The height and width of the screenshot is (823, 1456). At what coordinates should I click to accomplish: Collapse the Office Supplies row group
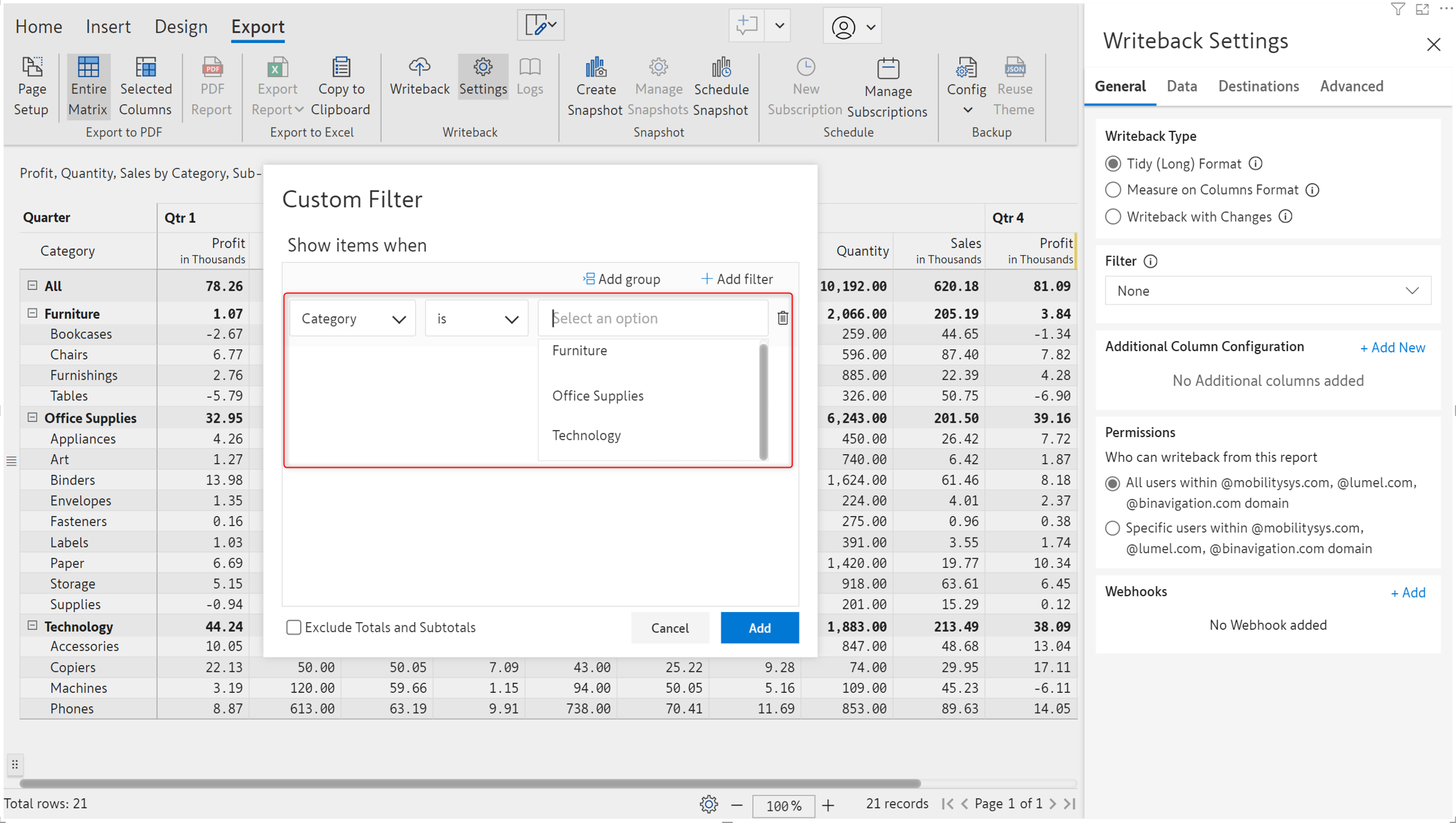(32, 418)
